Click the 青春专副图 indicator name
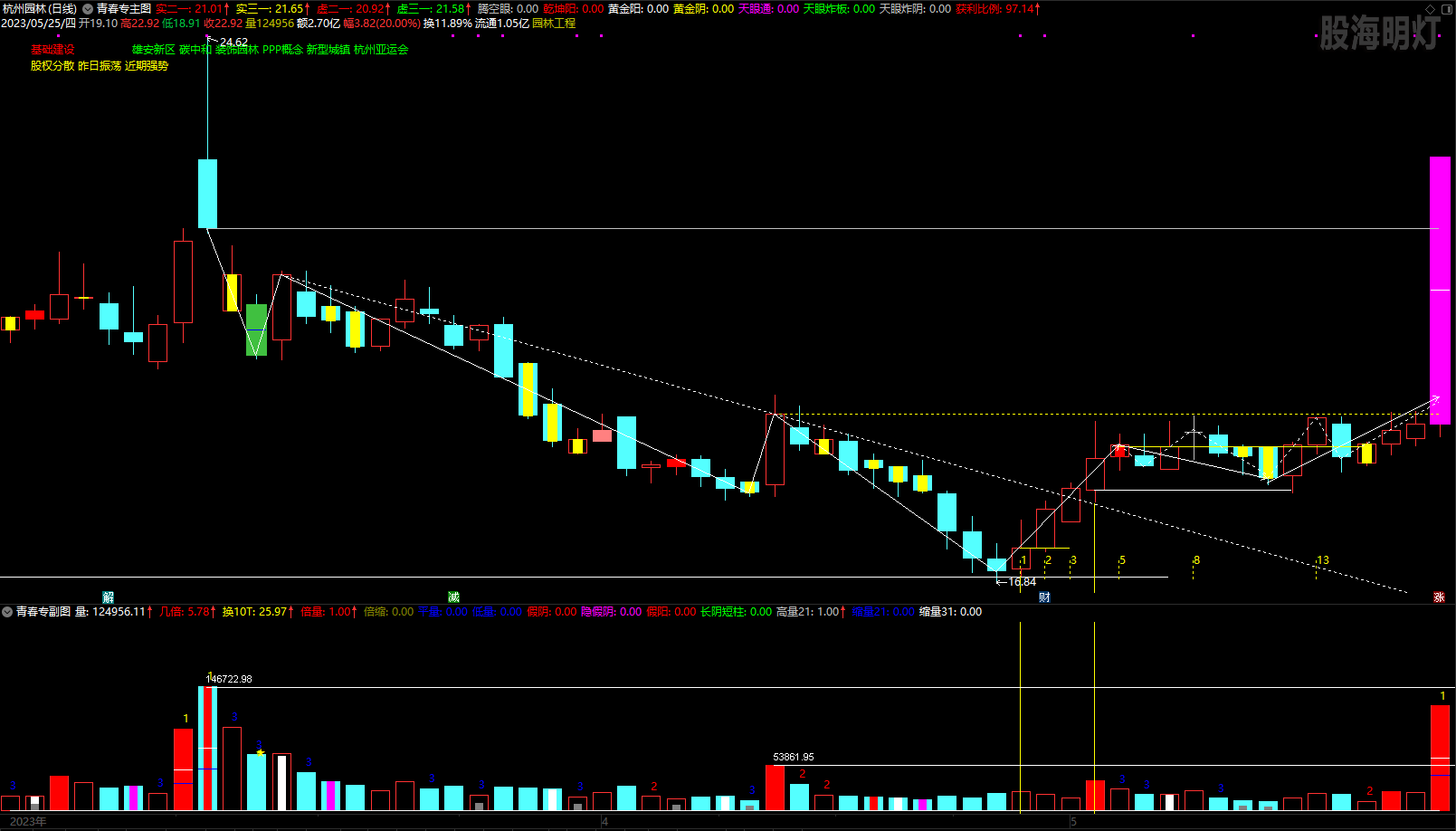This screenshot has width=1456, height=831. pyautogui.click(x=43, y=612)
